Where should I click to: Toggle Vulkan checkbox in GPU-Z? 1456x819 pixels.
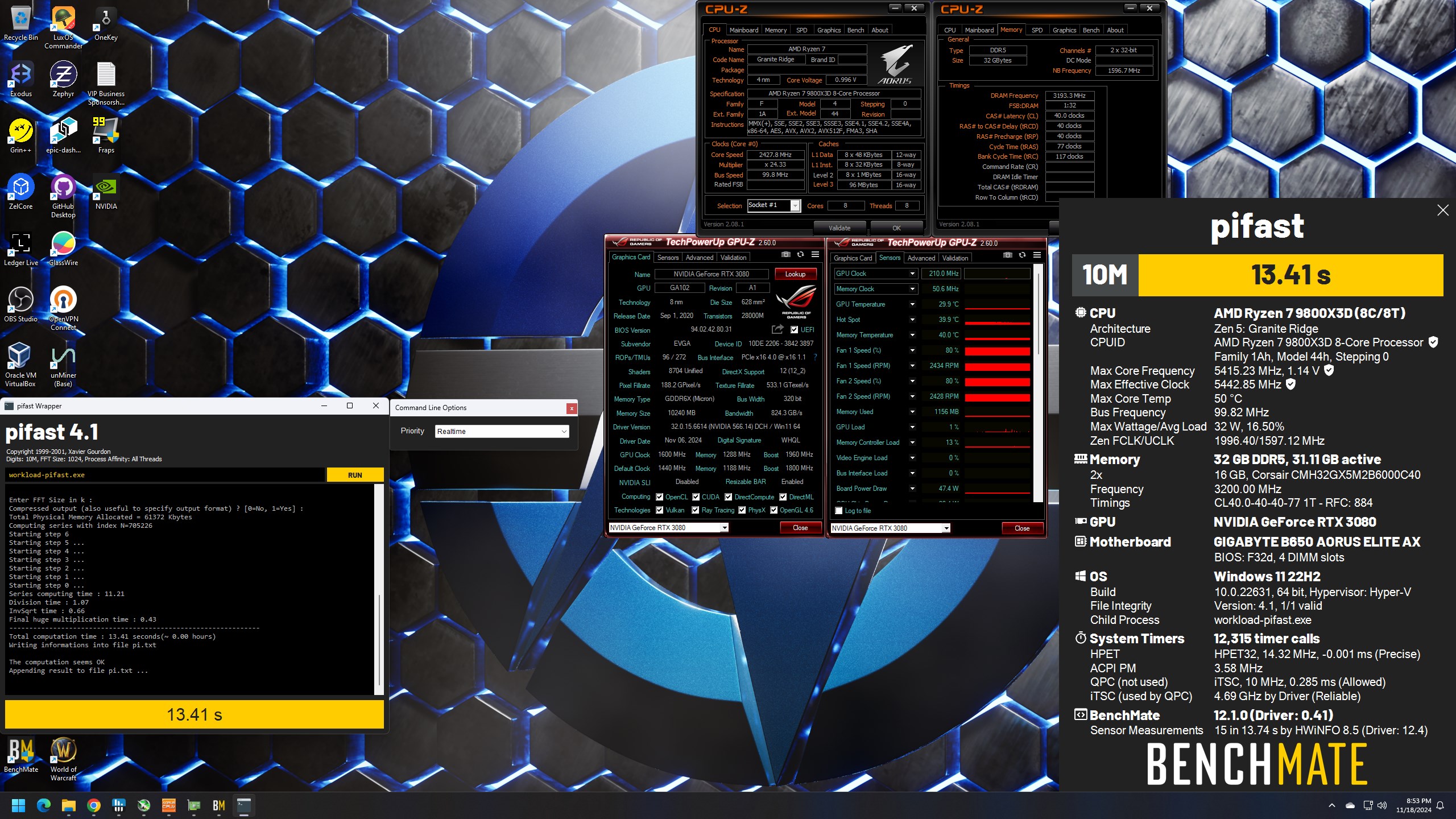coord(660,510)
